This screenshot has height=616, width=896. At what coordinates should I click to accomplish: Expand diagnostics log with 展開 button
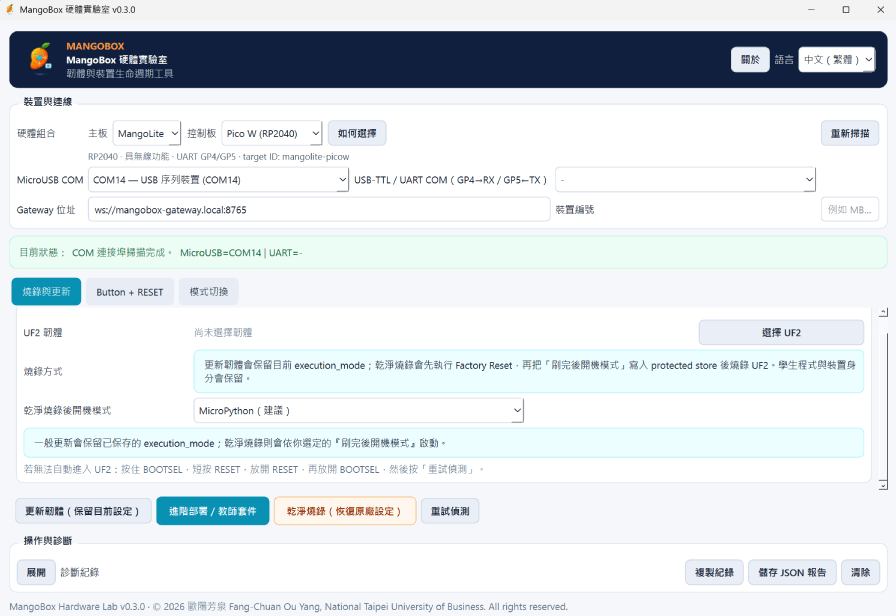click(x=36, y=572)
